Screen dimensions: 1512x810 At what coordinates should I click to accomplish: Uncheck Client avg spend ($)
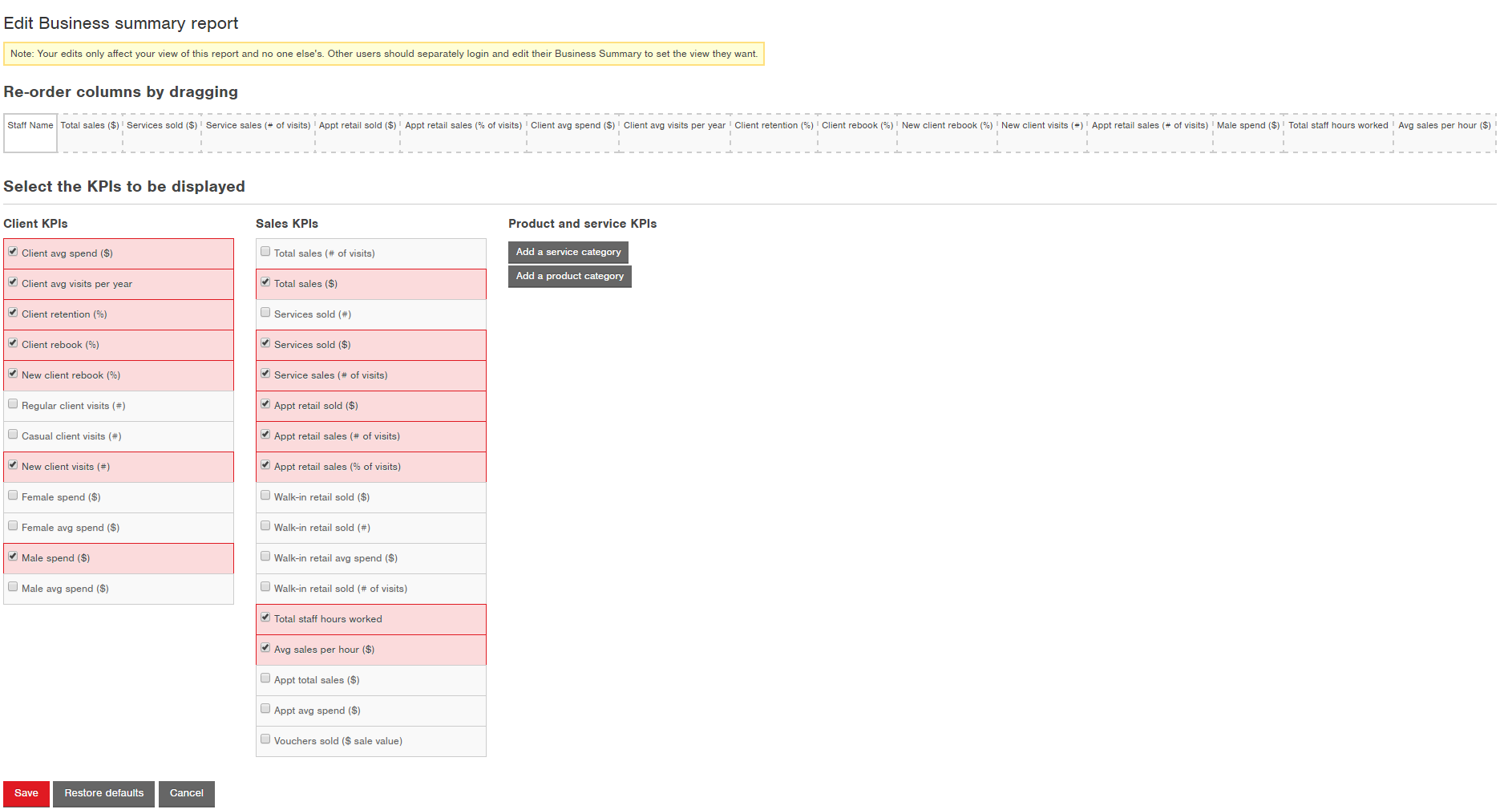coord(13,251)
